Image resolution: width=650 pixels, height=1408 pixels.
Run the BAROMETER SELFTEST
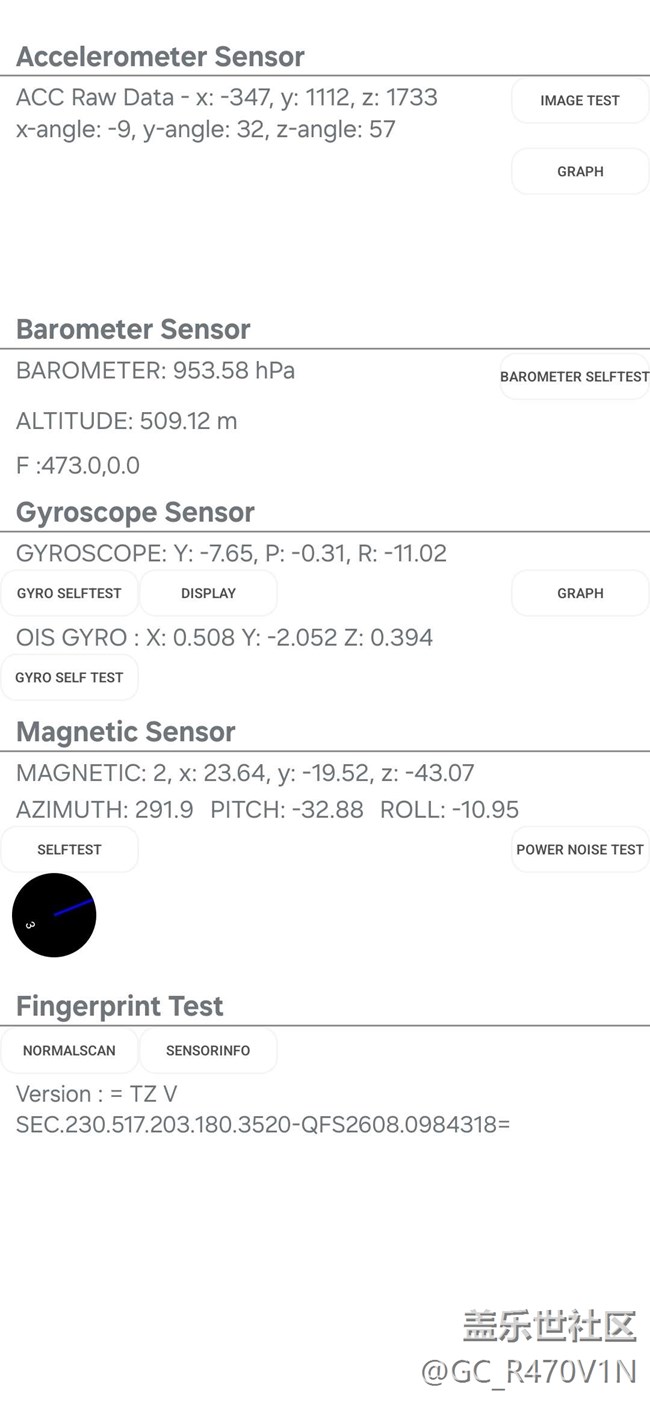[574, 377]
